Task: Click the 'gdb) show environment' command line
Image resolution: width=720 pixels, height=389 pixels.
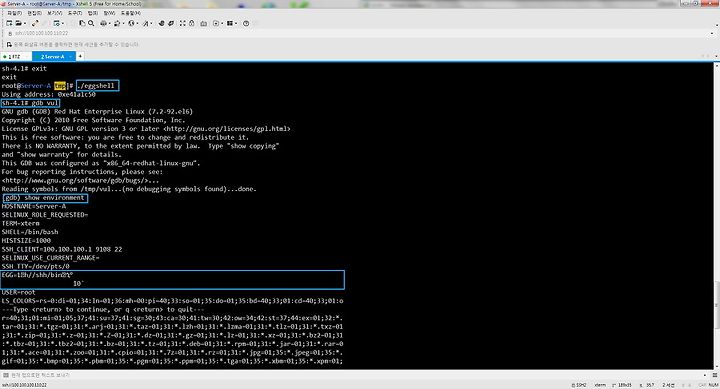Action: coord(45,198)
